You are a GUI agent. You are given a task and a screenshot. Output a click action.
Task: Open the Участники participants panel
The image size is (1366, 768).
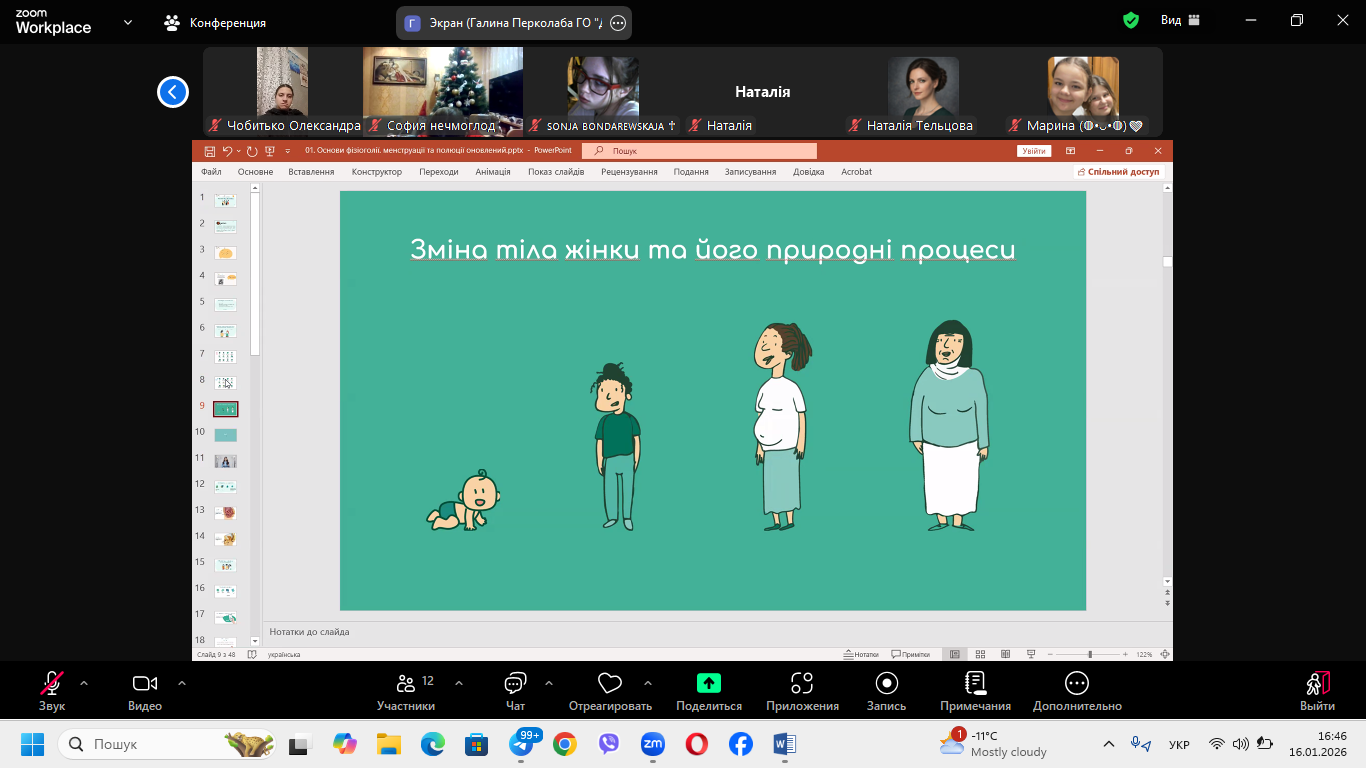point(406,684)
